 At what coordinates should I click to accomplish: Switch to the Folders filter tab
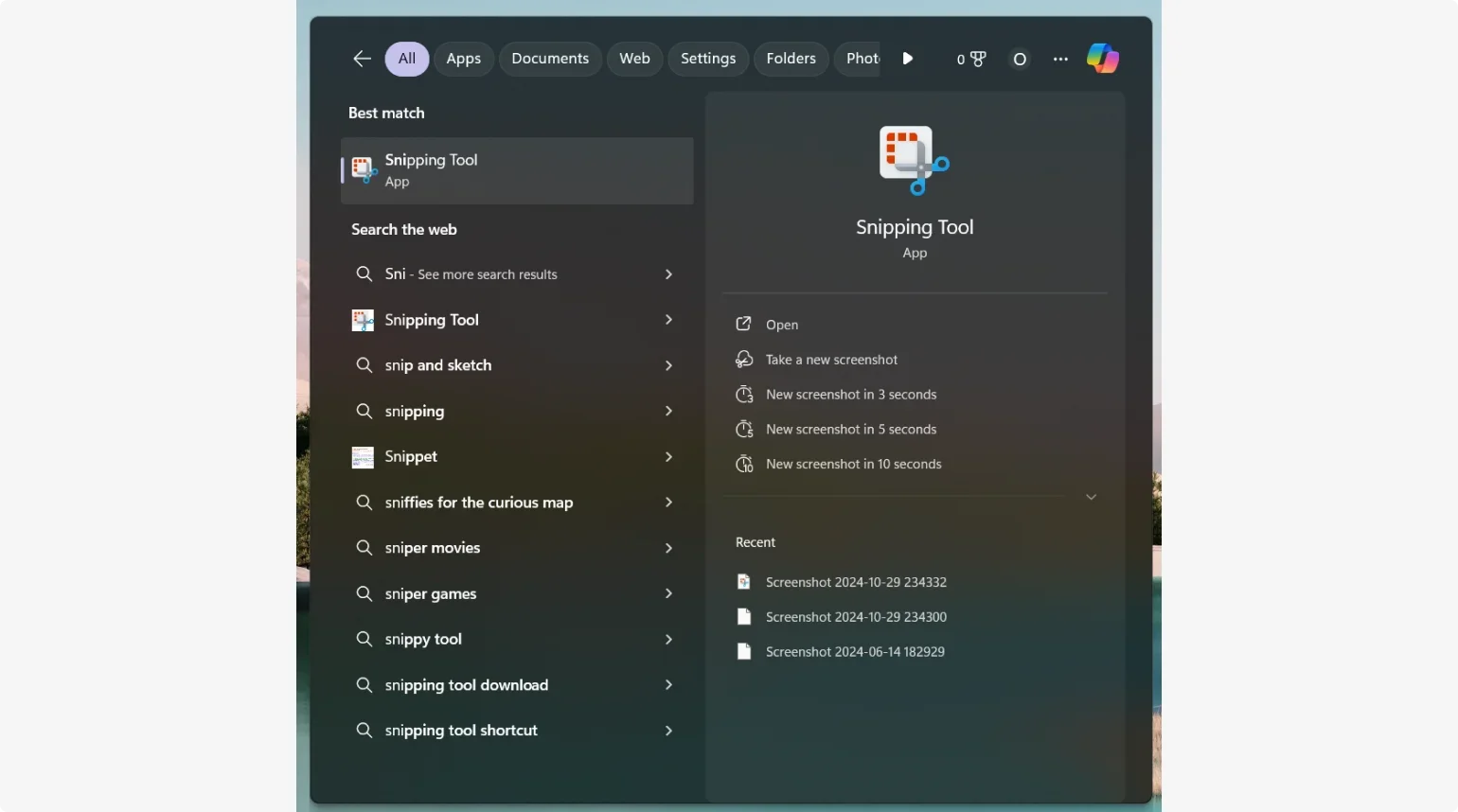pos(791,59)
